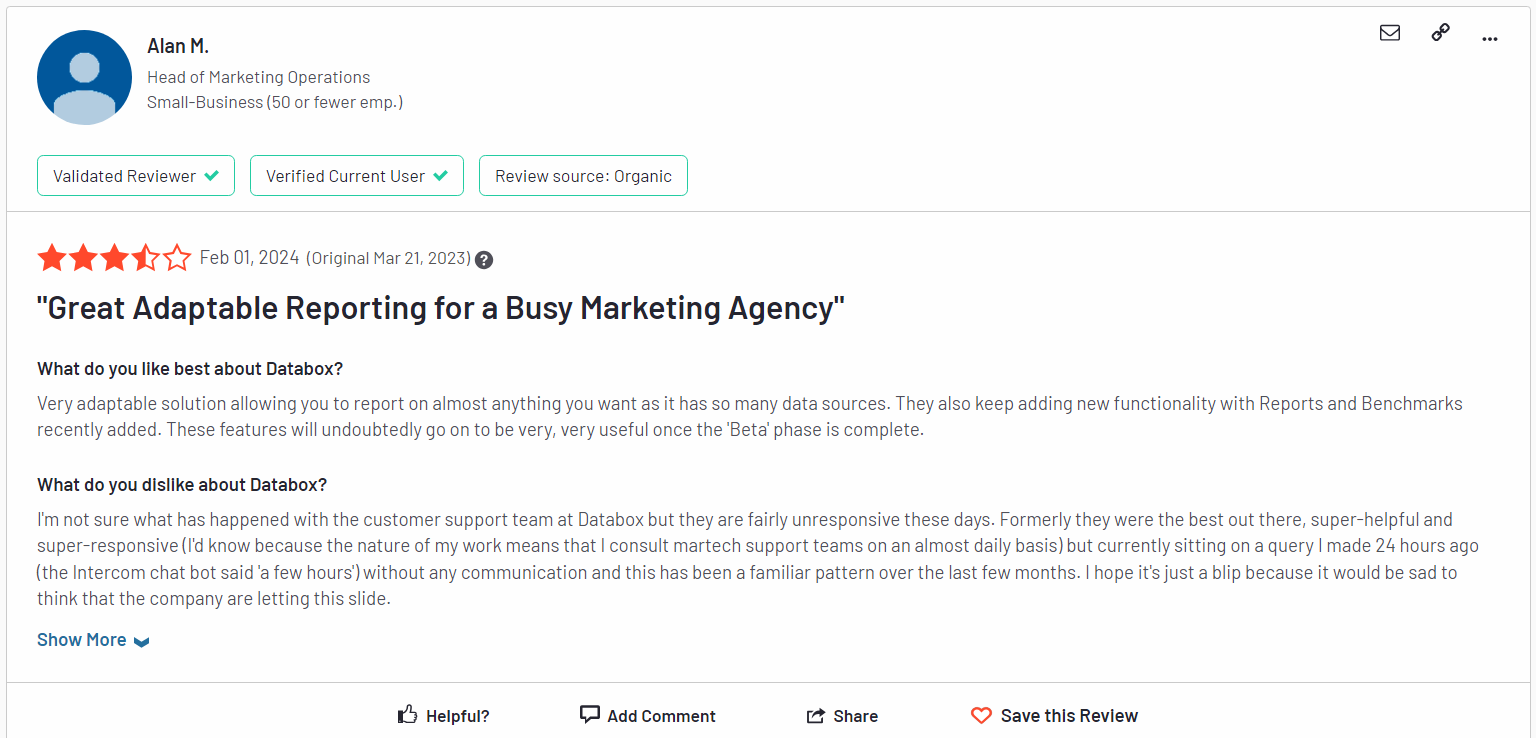Viewport: 1536px width, 738px height.
Task: Click the star rating display
Action: point(114,258)
